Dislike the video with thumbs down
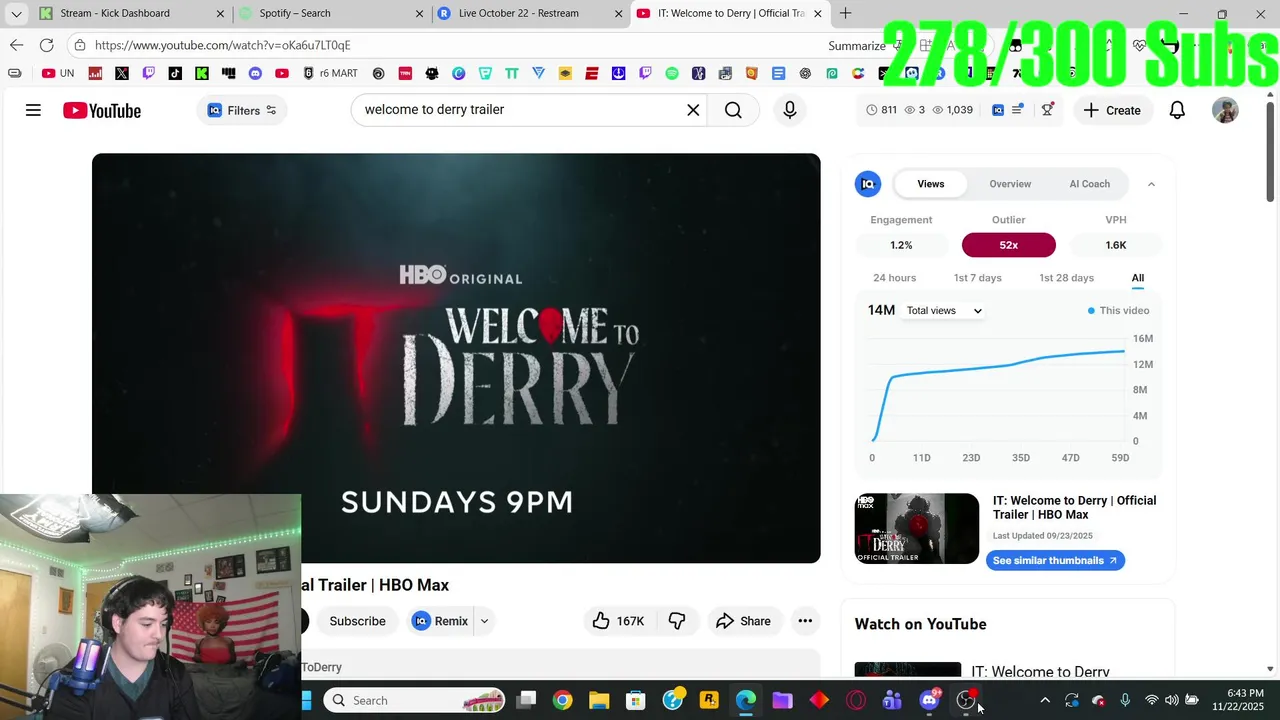1280x720 pixels. (677, 621)
